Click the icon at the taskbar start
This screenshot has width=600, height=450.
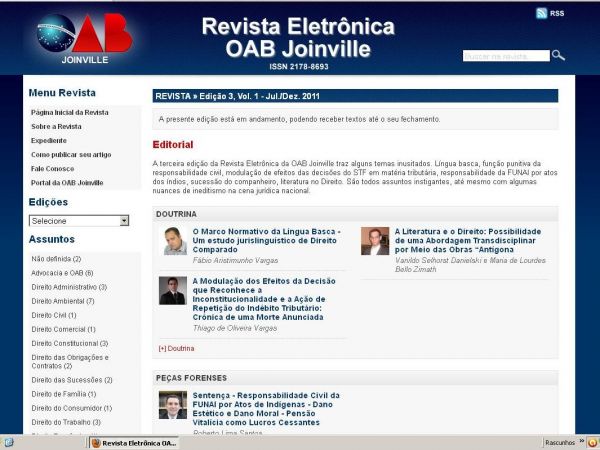pyautogui.click(x=8, y=443)
